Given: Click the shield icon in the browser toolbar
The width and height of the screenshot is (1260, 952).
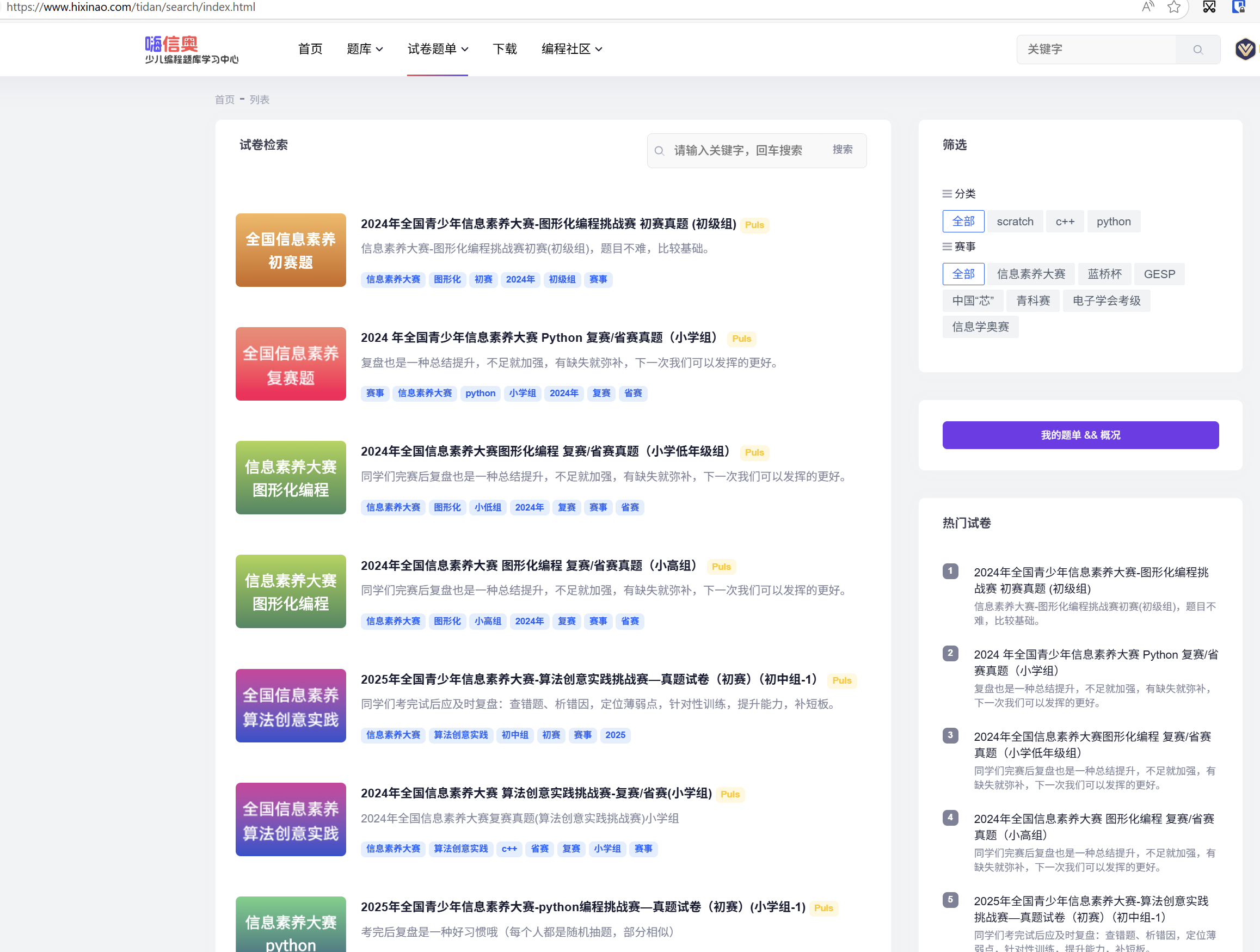Looking at the screenshot, I should [x=1240, y=8].
